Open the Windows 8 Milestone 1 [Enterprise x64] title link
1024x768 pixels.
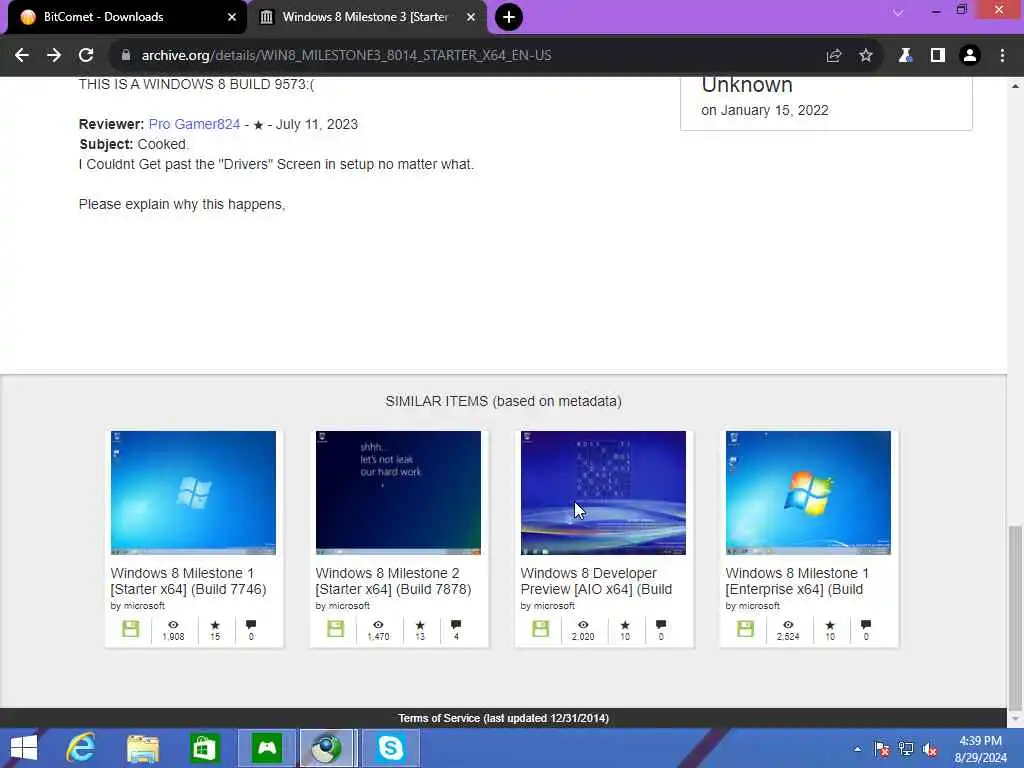click(x=797, y=581)
